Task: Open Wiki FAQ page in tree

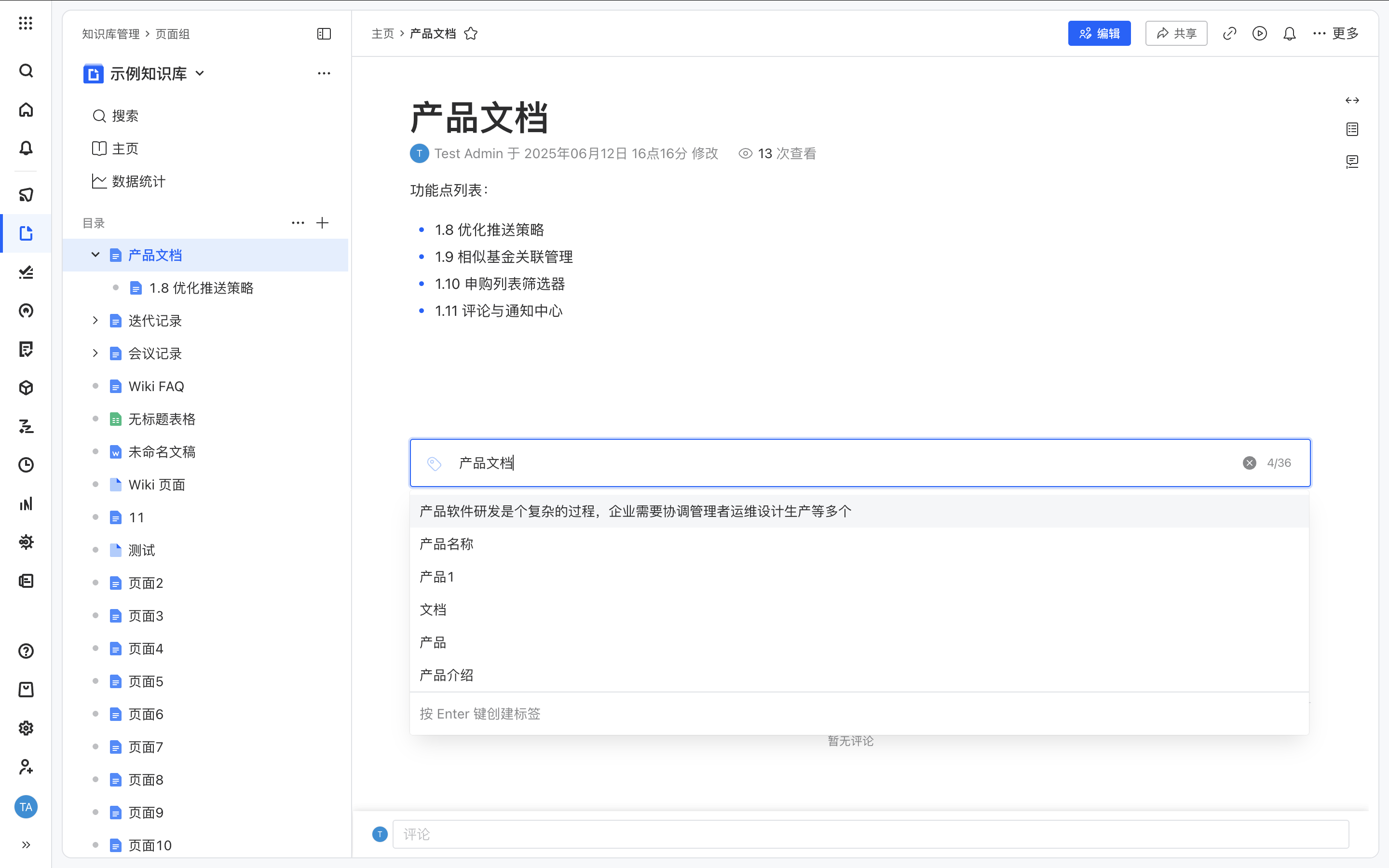Action: click(156, 386)
